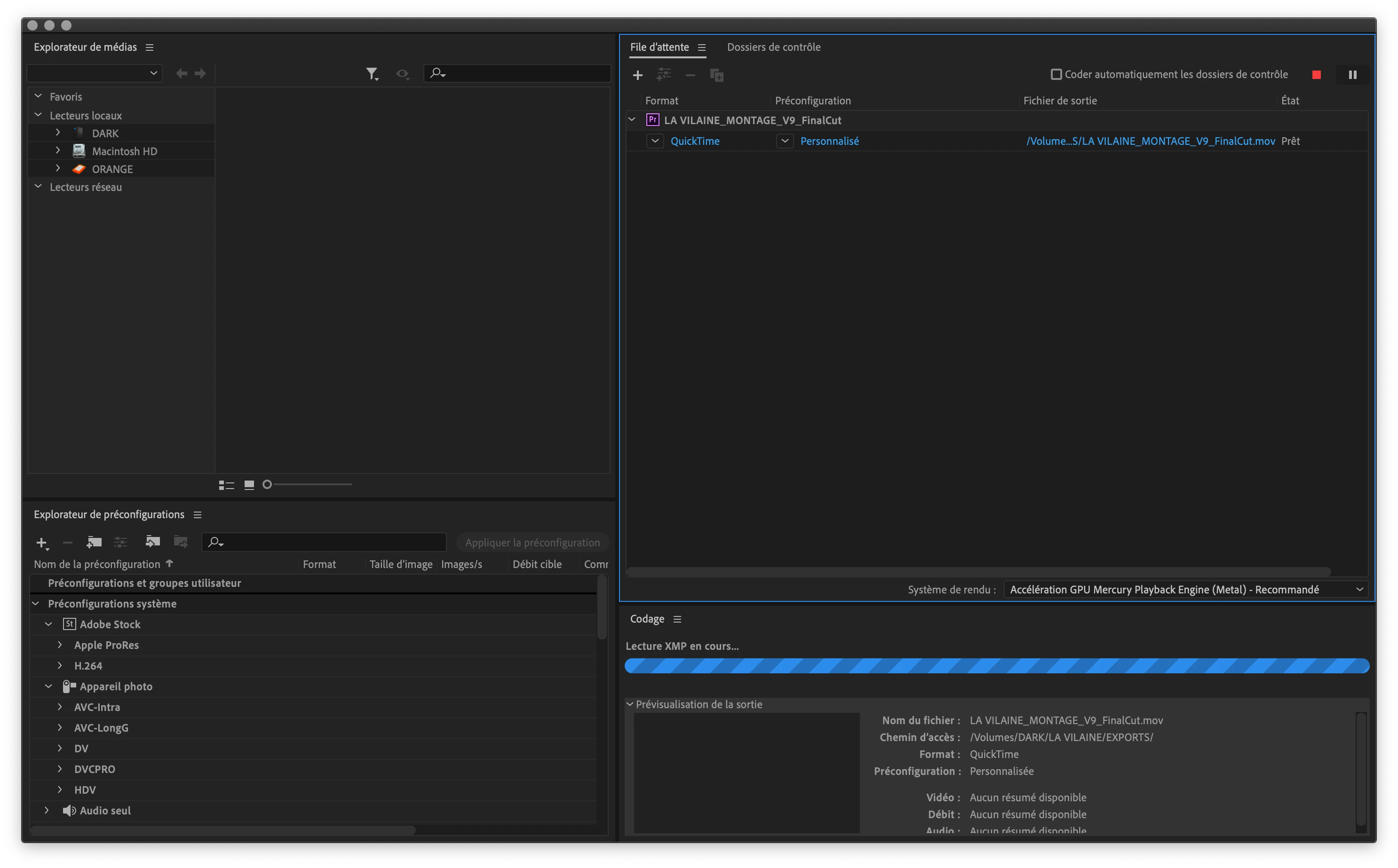Open the QuickTime format dropdown

[x=655, y=141]
